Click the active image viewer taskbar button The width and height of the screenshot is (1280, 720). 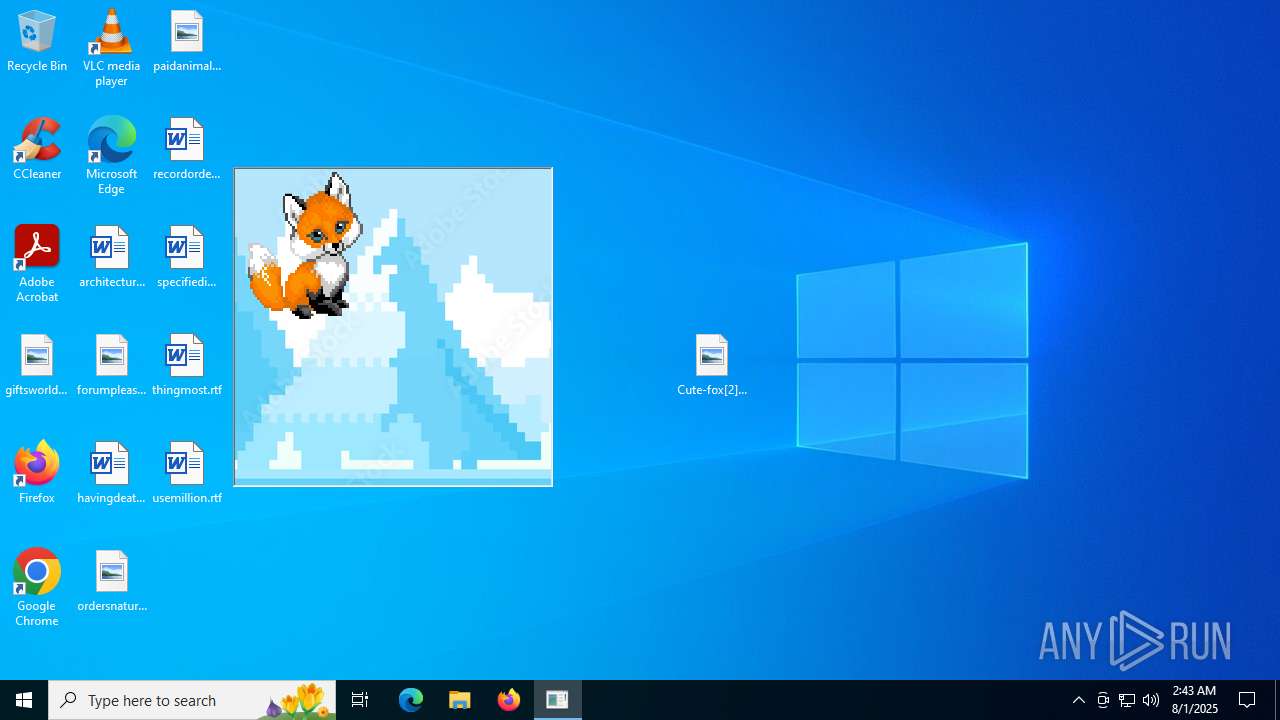pyautogui.click(x=558, y=700)
